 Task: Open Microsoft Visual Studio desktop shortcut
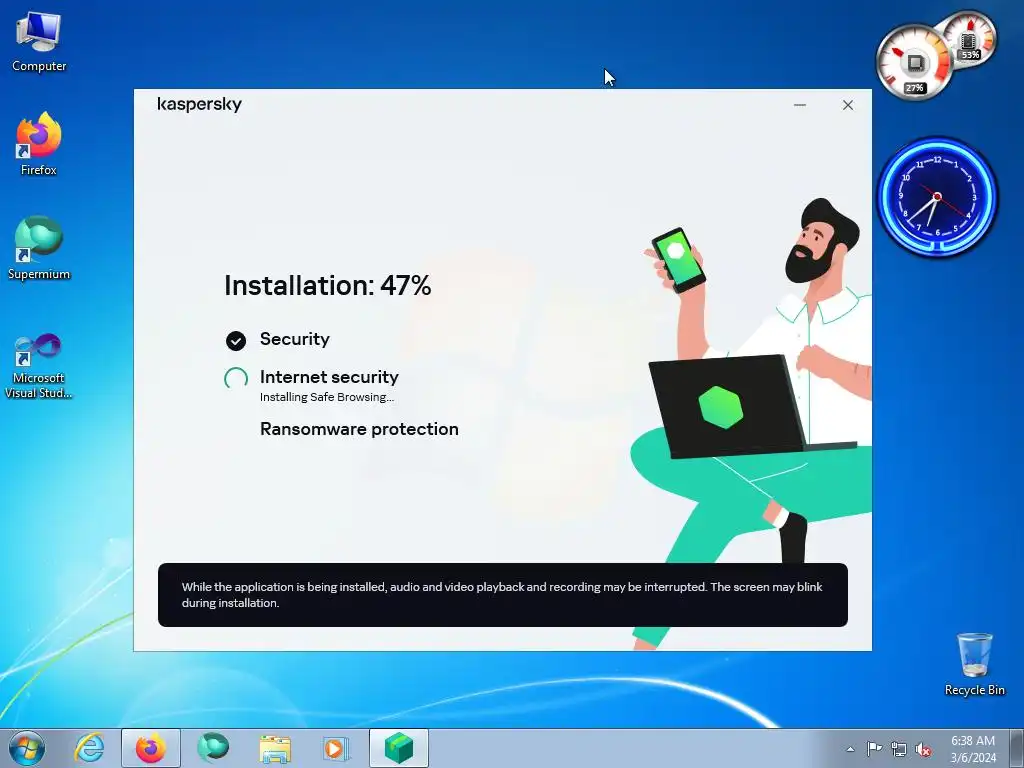tap(39, 366)
